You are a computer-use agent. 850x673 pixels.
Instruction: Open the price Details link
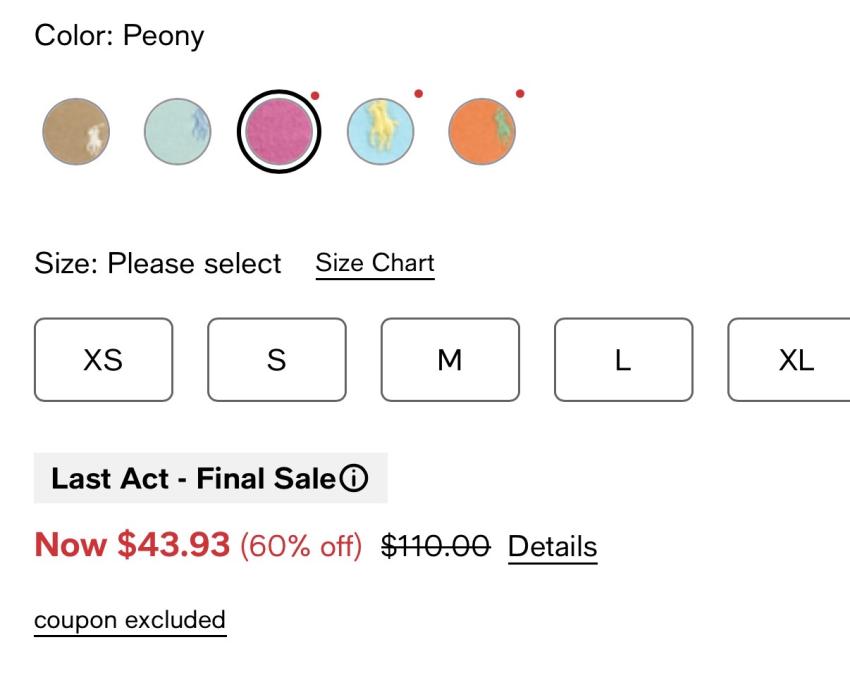tap(552, 547)
